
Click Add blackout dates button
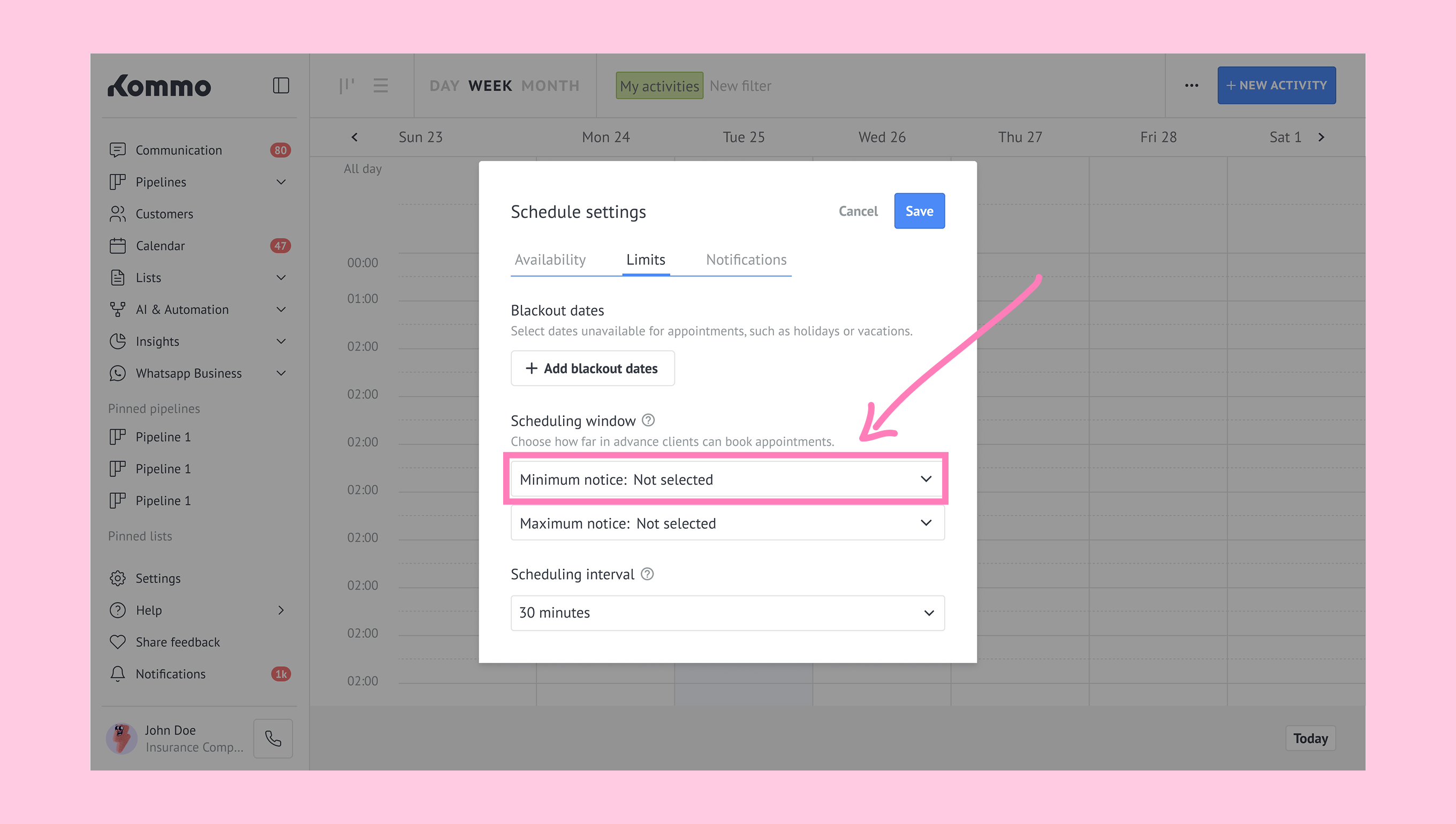click(592, 369)
